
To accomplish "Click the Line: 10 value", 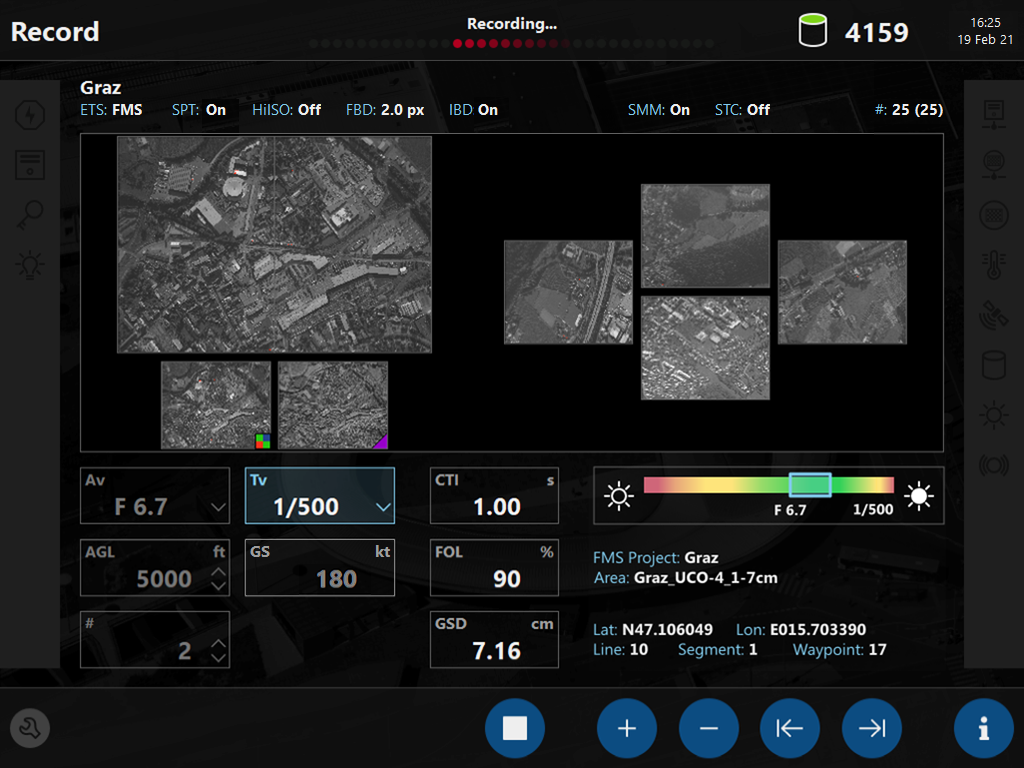I will pos(620,650).
